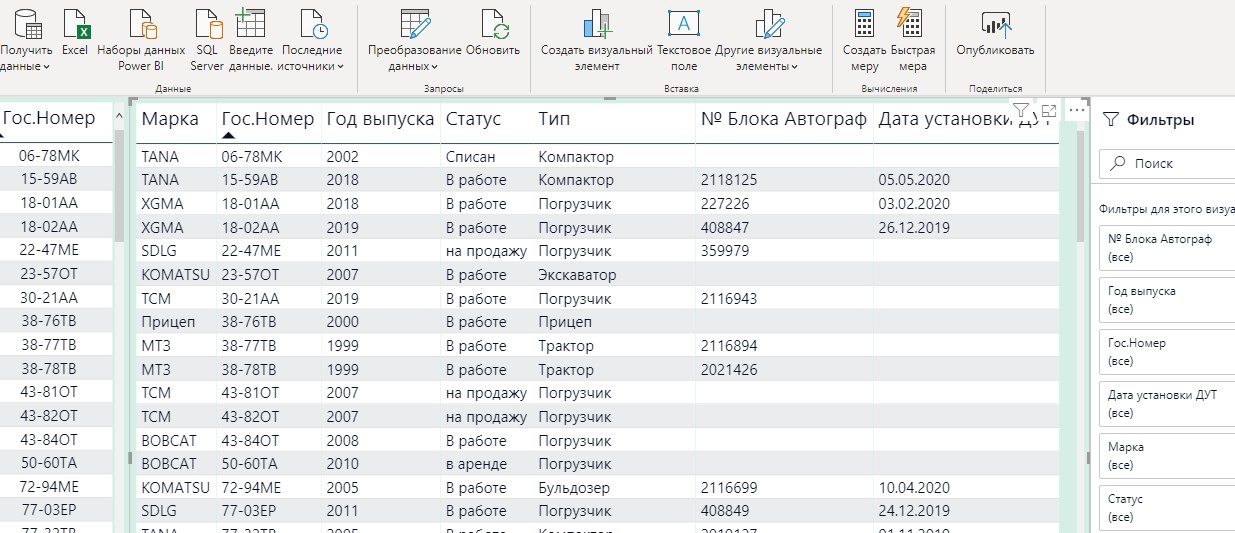
Task: Import data from Excel
Action: click(75, 31)
